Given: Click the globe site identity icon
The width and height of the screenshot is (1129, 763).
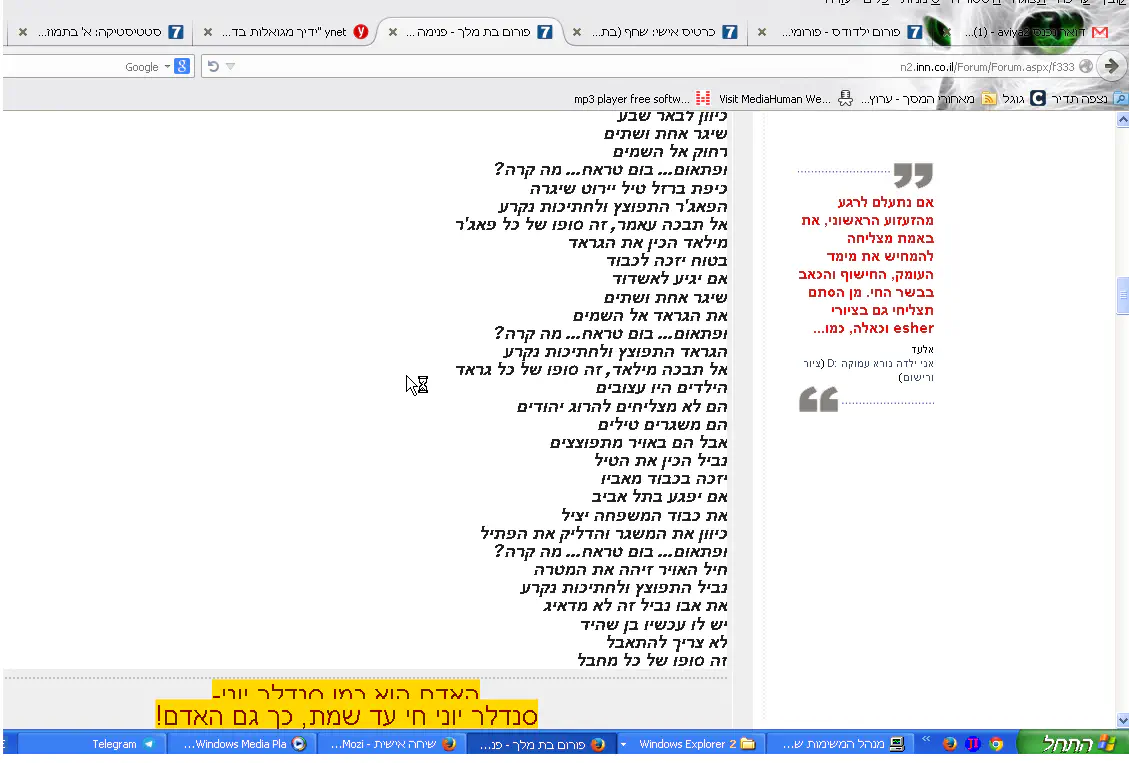Looking at the screenshot, I should [1086, 66].
